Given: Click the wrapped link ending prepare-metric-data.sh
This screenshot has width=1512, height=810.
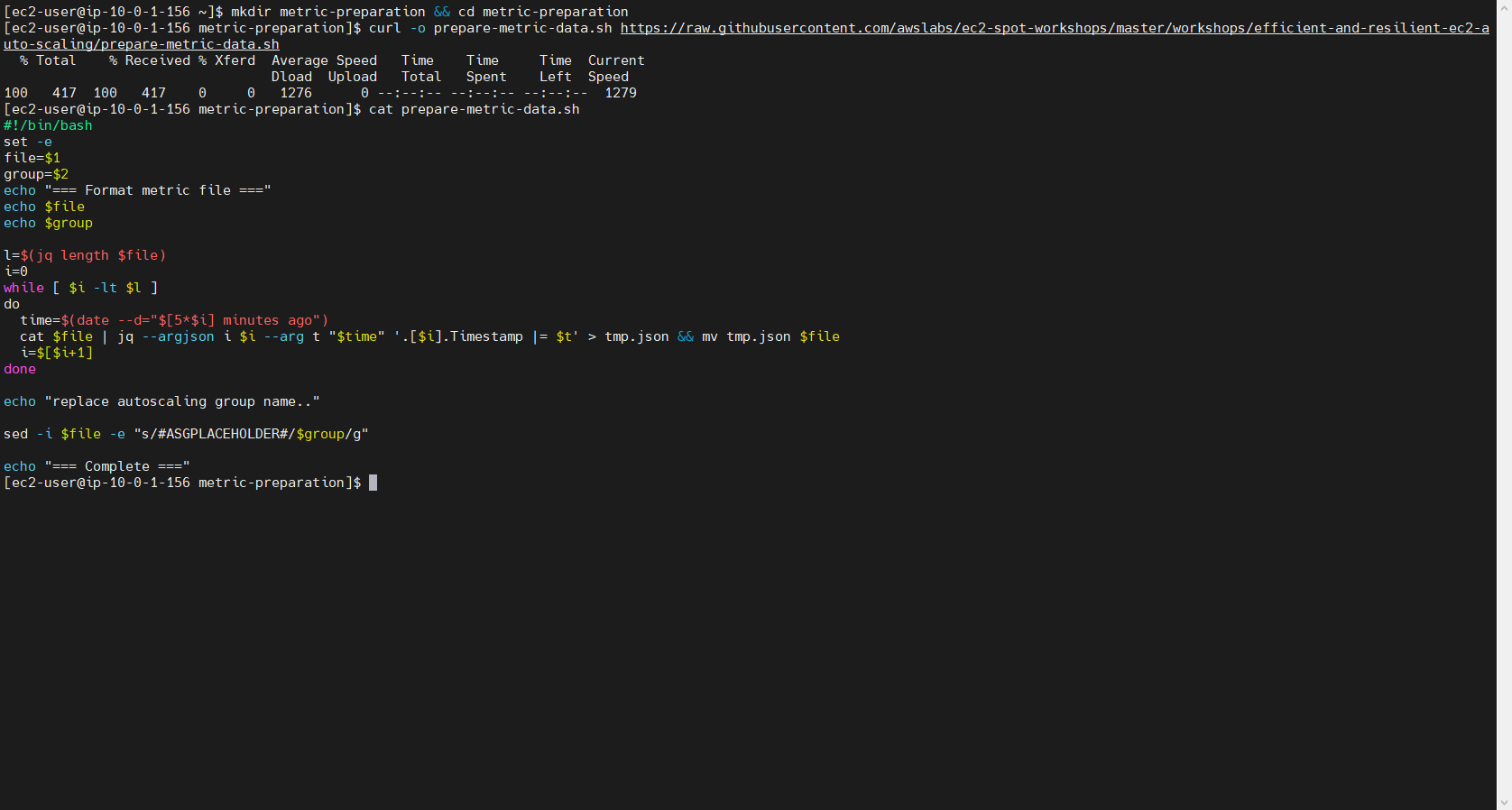Looking at the screenshot, I should [x=142, y=44].
